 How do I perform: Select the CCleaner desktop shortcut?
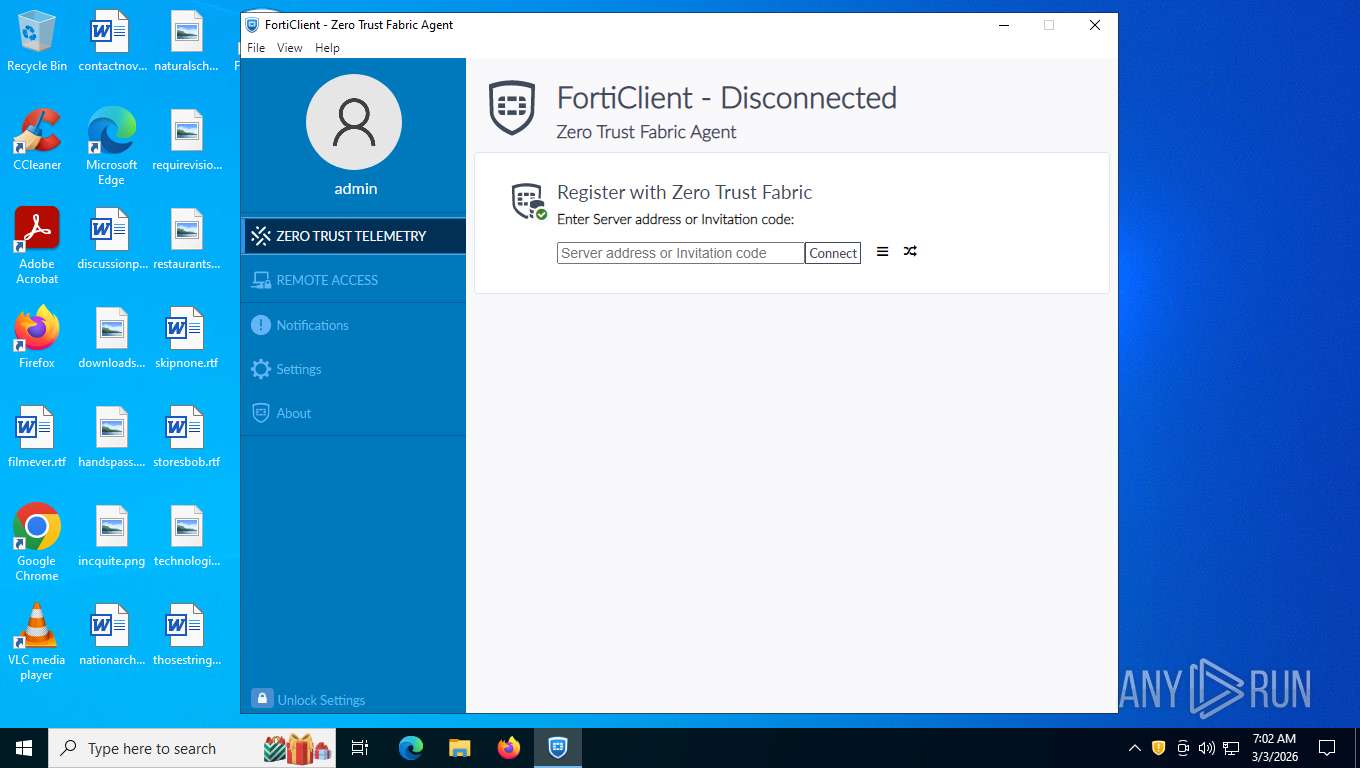click(x=37, y=141)
